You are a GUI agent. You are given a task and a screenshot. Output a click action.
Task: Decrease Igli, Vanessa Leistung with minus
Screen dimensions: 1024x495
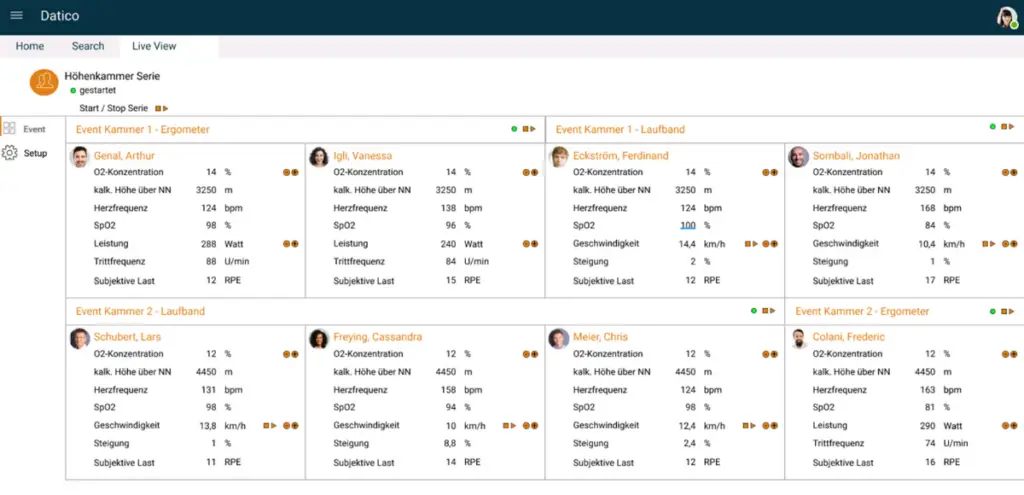pos(526,244)
